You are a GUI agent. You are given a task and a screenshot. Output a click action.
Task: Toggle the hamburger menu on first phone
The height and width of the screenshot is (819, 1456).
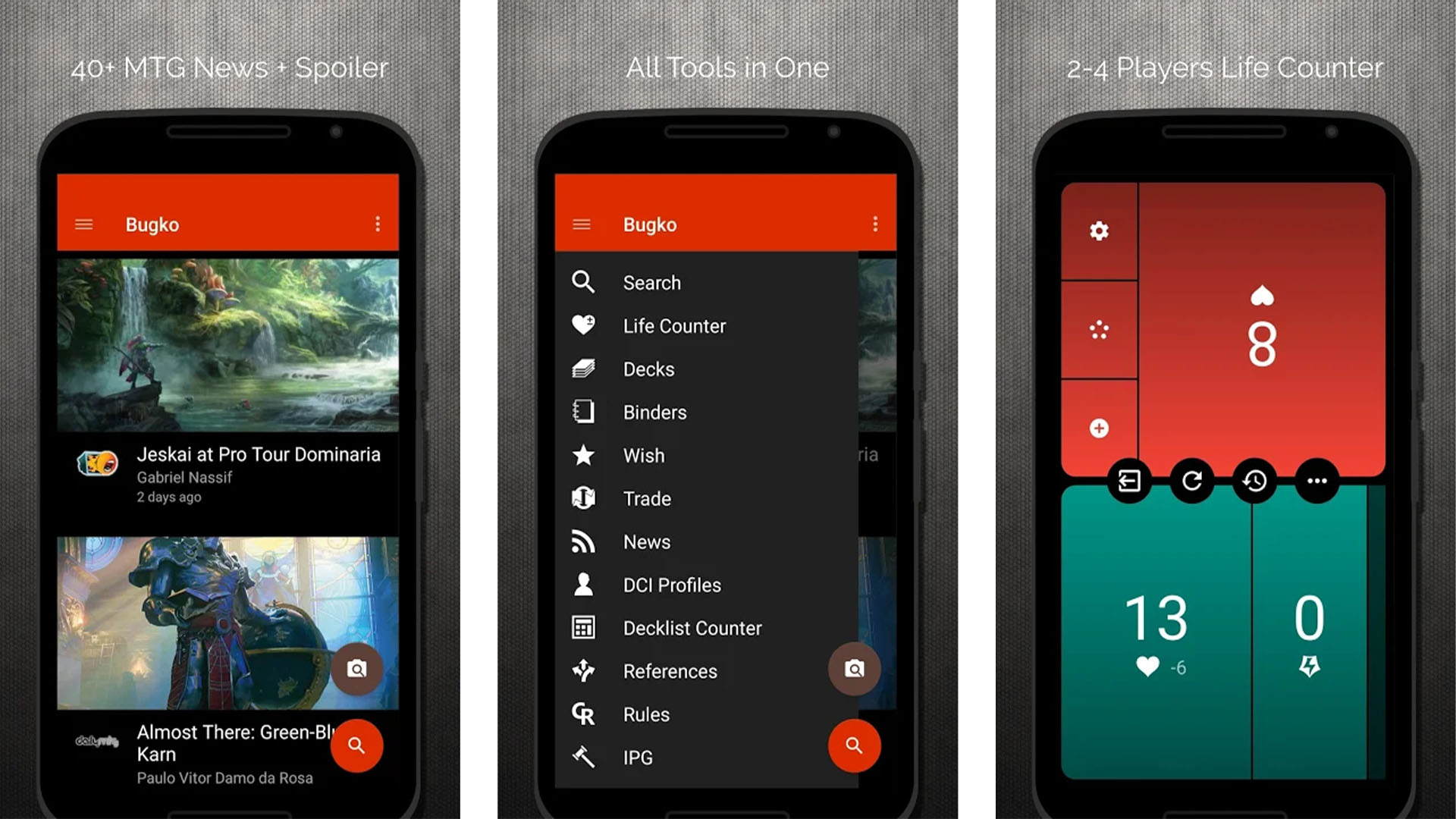click(x=85, y=222)
